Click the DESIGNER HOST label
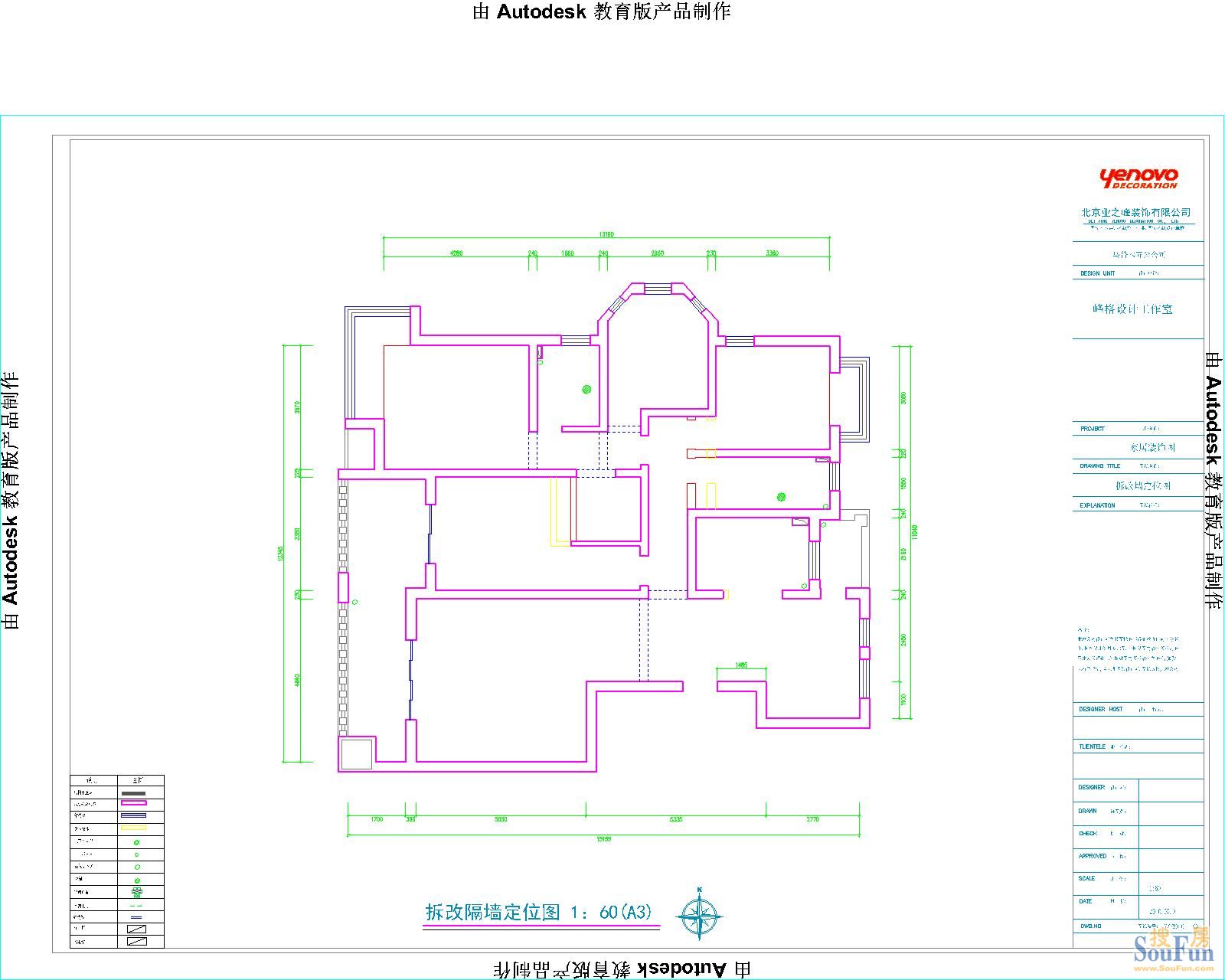 (1101, 709)
